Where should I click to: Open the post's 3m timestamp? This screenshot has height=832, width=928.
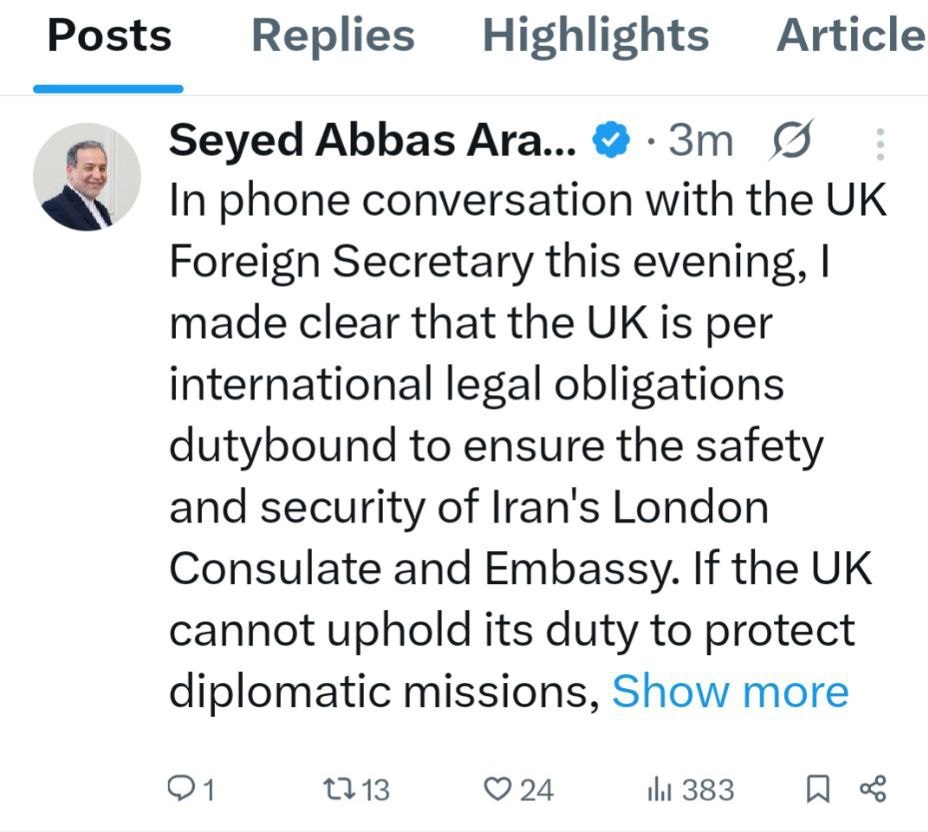tap(700, 142)
